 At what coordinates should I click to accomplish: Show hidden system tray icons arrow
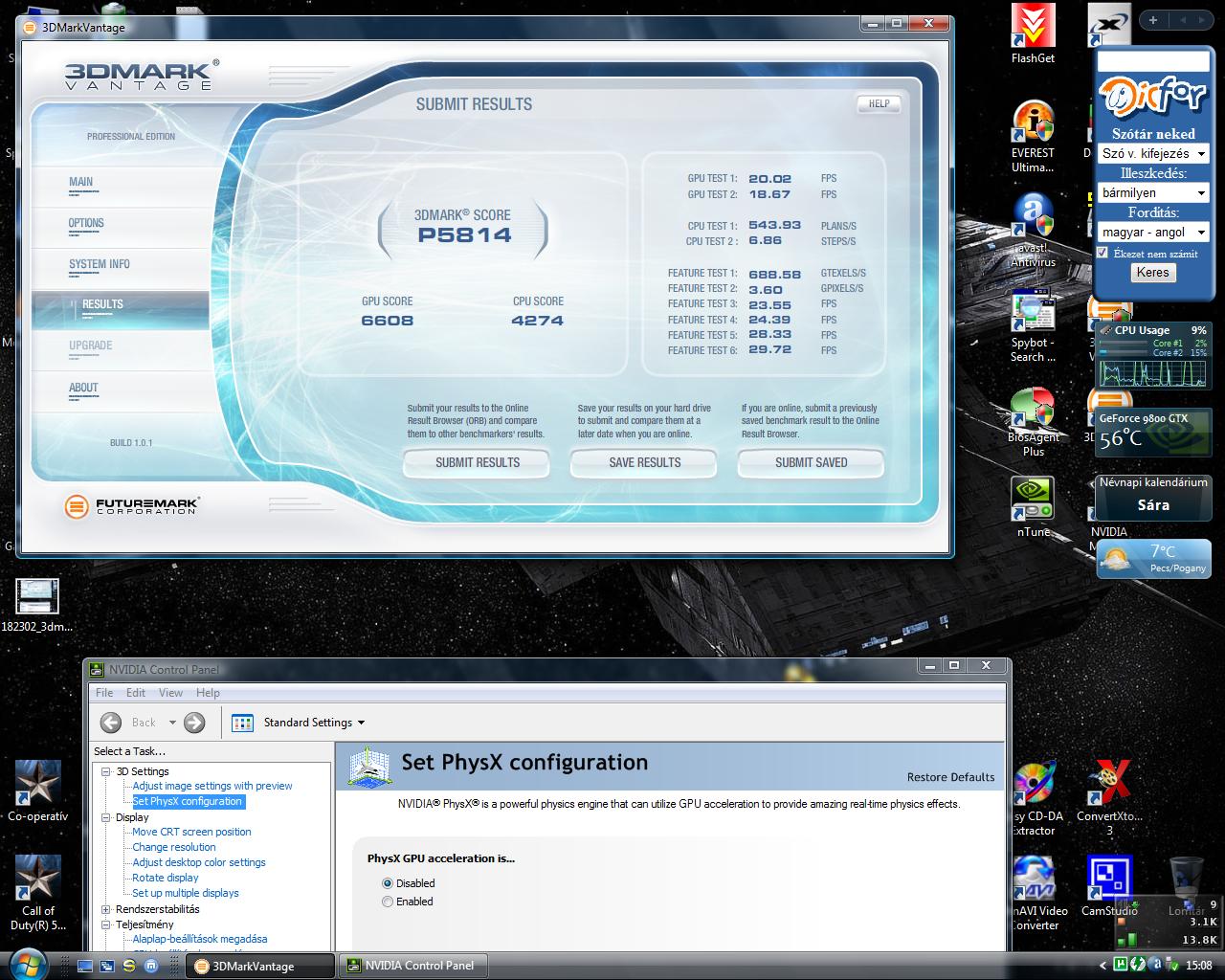pyautogui.click(x=1103, y=966)
